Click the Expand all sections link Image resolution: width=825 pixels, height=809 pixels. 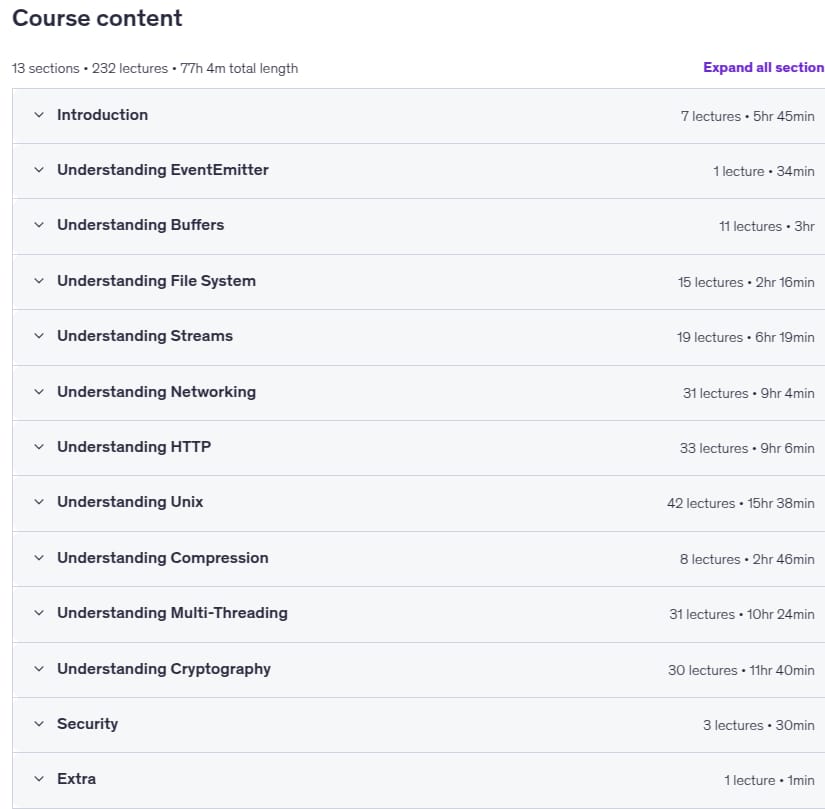[763, 67]
